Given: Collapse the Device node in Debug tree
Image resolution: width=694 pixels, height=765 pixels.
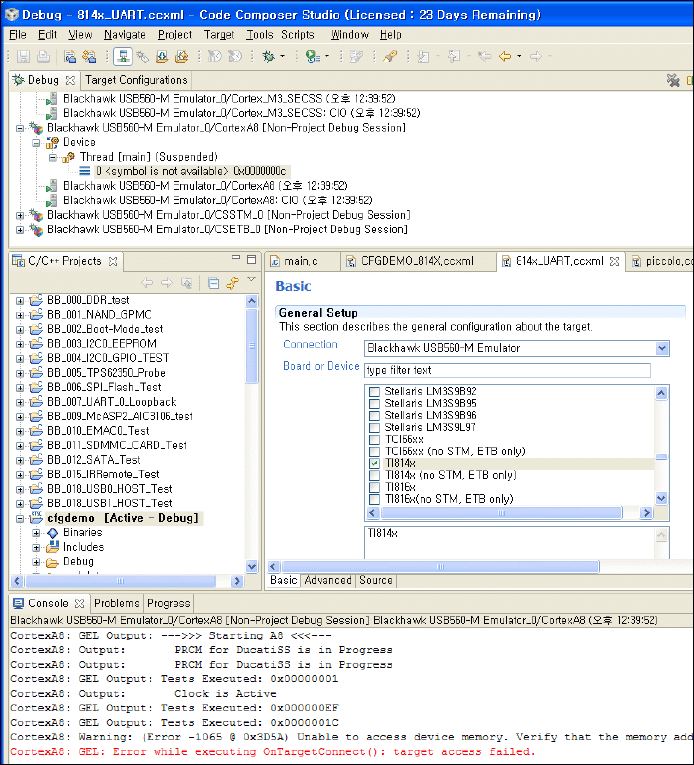Looking at the screenshot, I should [x=36, y=143].
